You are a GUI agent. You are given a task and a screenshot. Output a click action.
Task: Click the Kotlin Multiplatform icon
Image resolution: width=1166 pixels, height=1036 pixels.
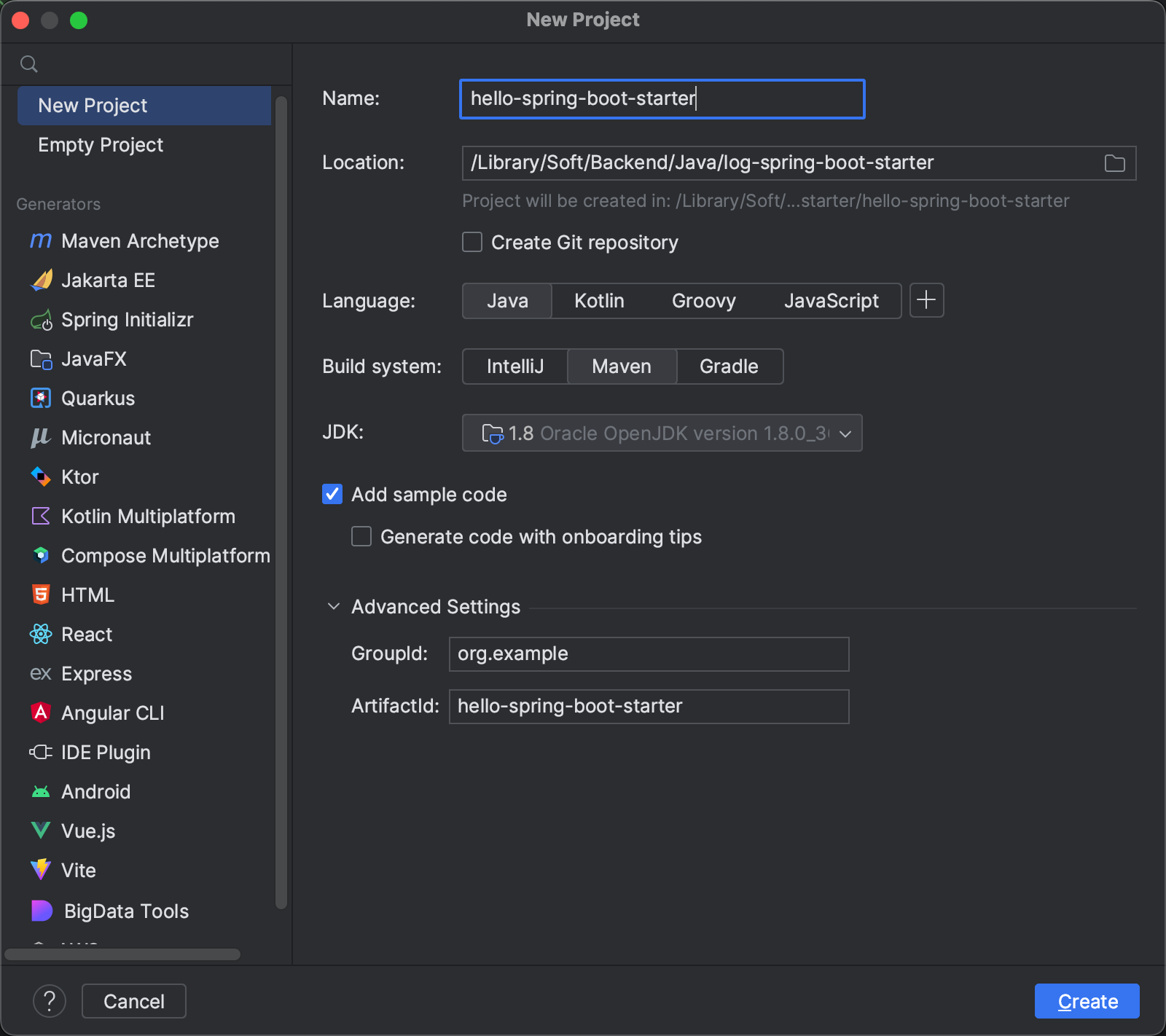tap(41, 516)
